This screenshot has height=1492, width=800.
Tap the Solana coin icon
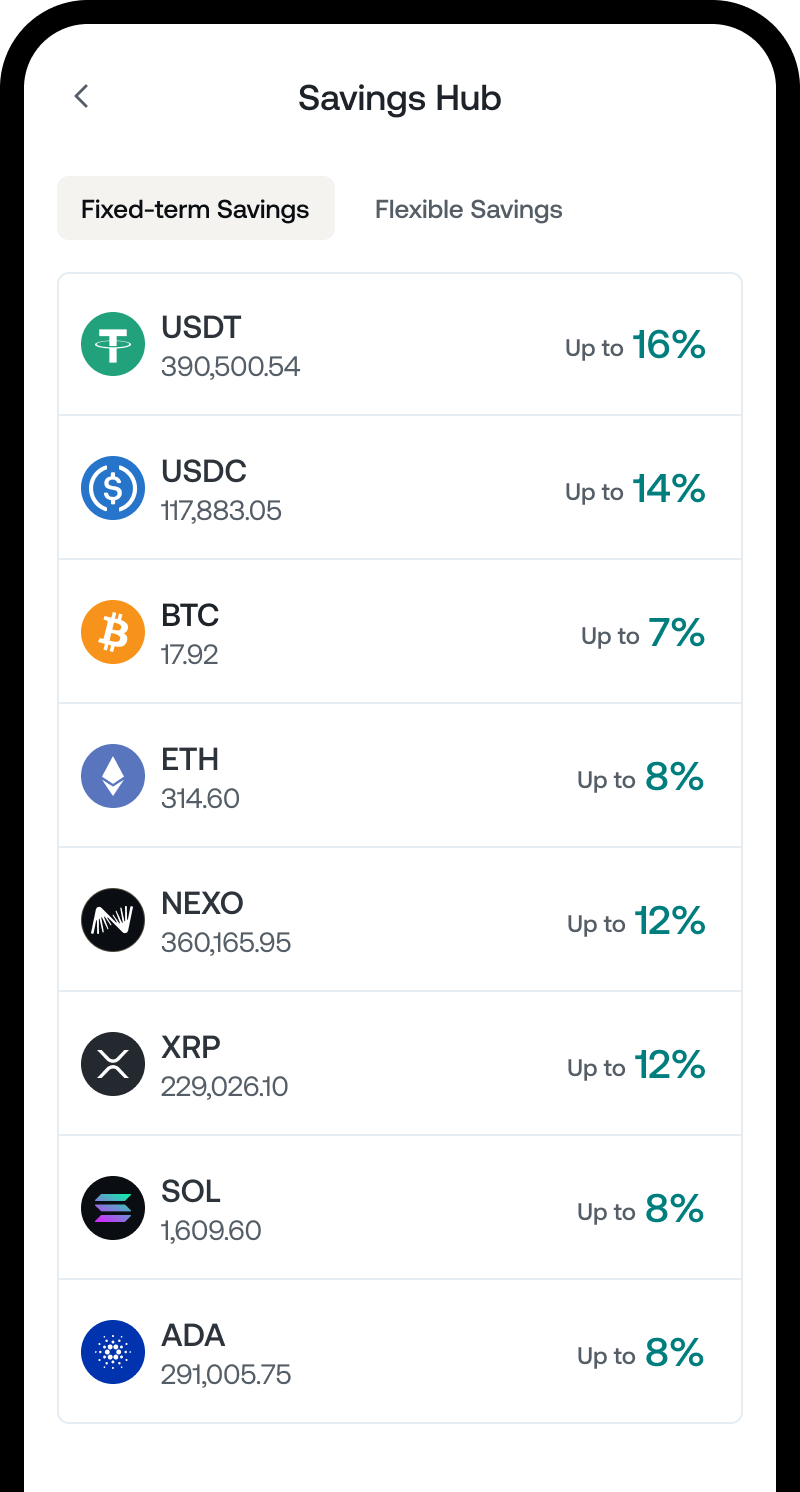113,1208
